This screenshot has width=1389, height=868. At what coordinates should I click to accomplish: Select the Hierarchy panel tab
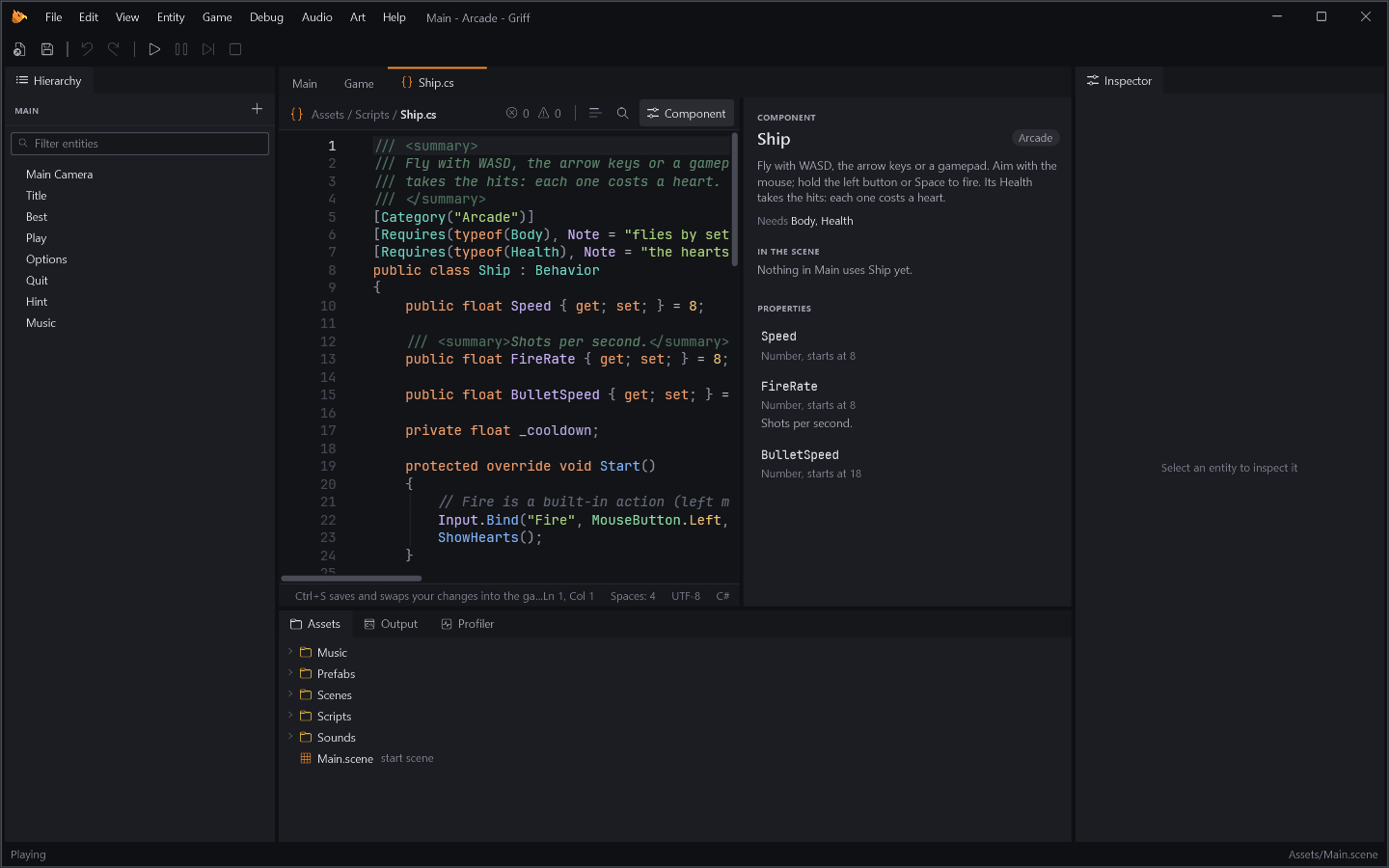click(x=49, y=81)
